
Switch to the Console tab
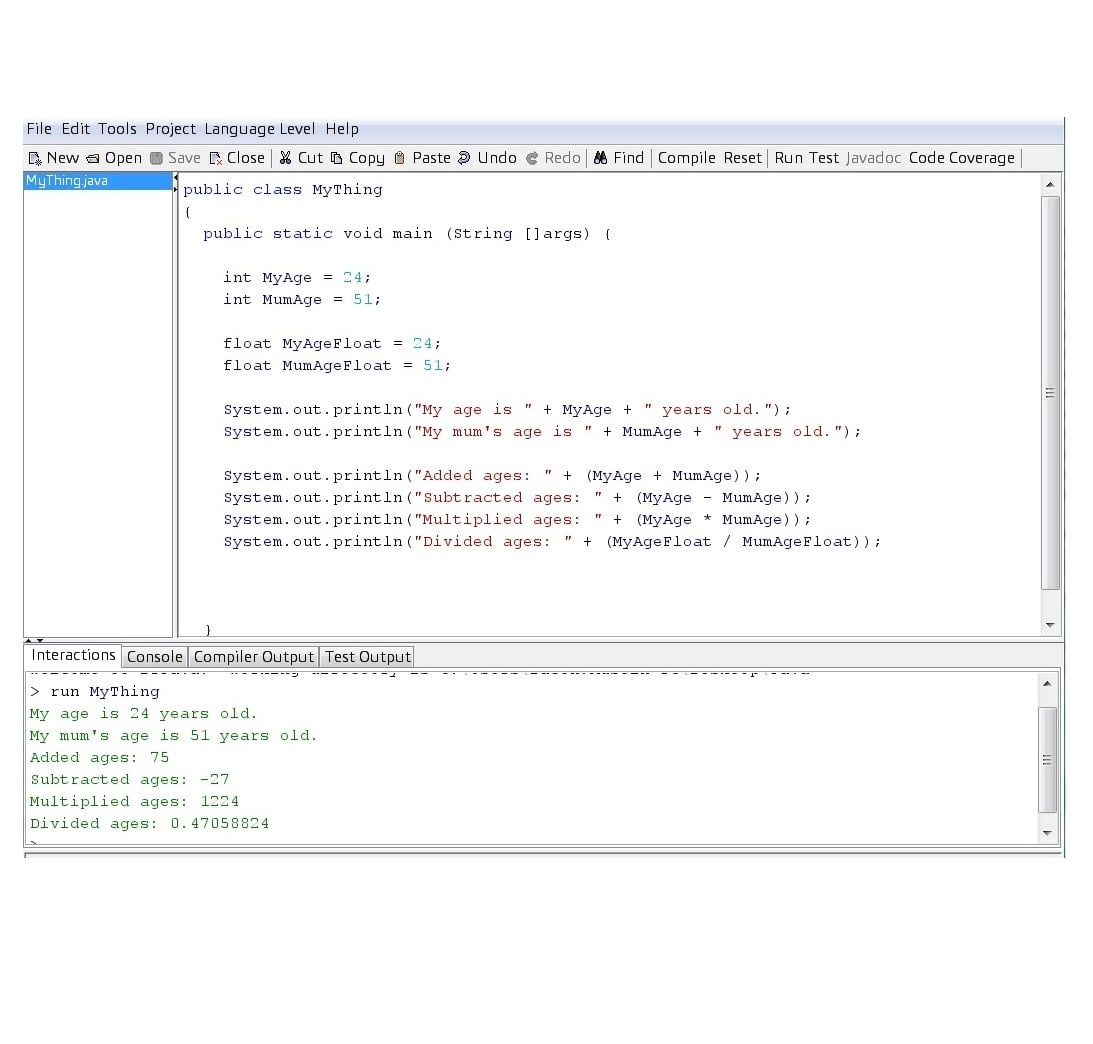(x=155, y=657)
